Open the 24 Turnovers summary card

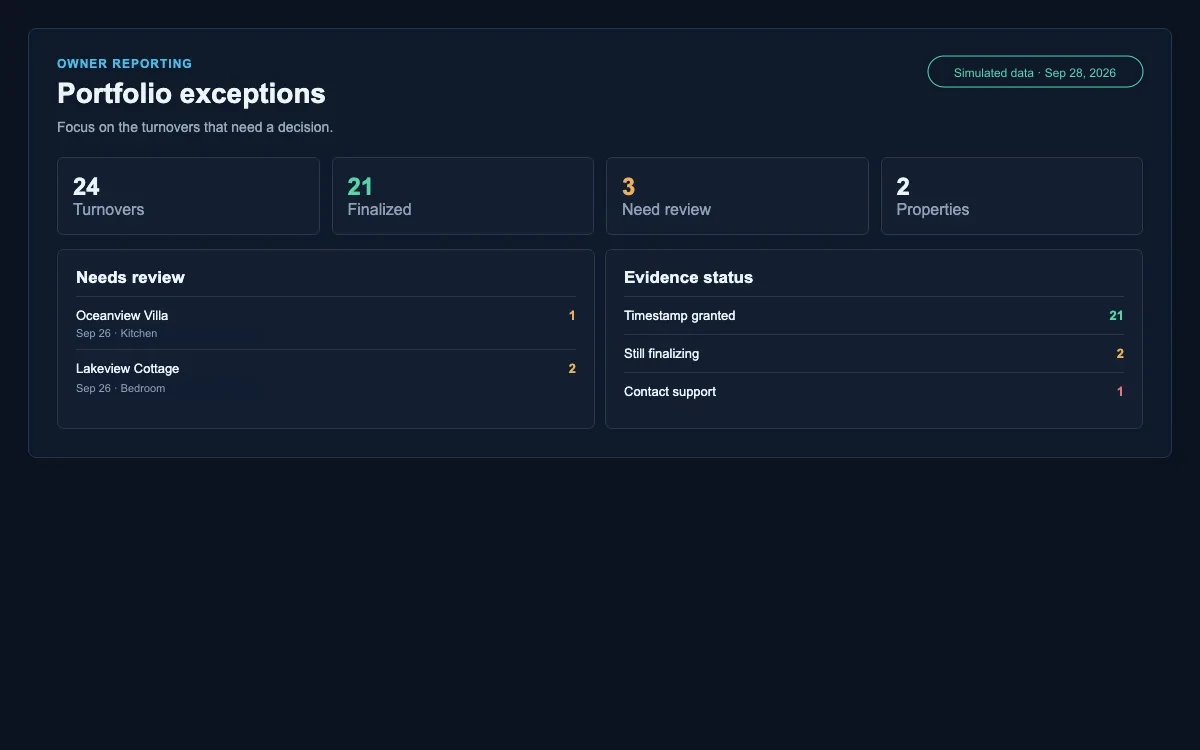[188, 196]
